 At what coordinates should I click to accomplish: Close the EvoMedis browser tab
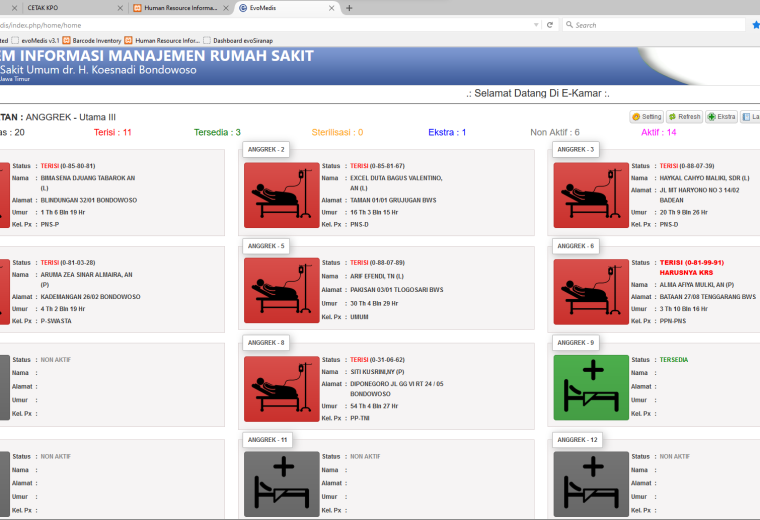pyautogui.click(x=332, y=8)
